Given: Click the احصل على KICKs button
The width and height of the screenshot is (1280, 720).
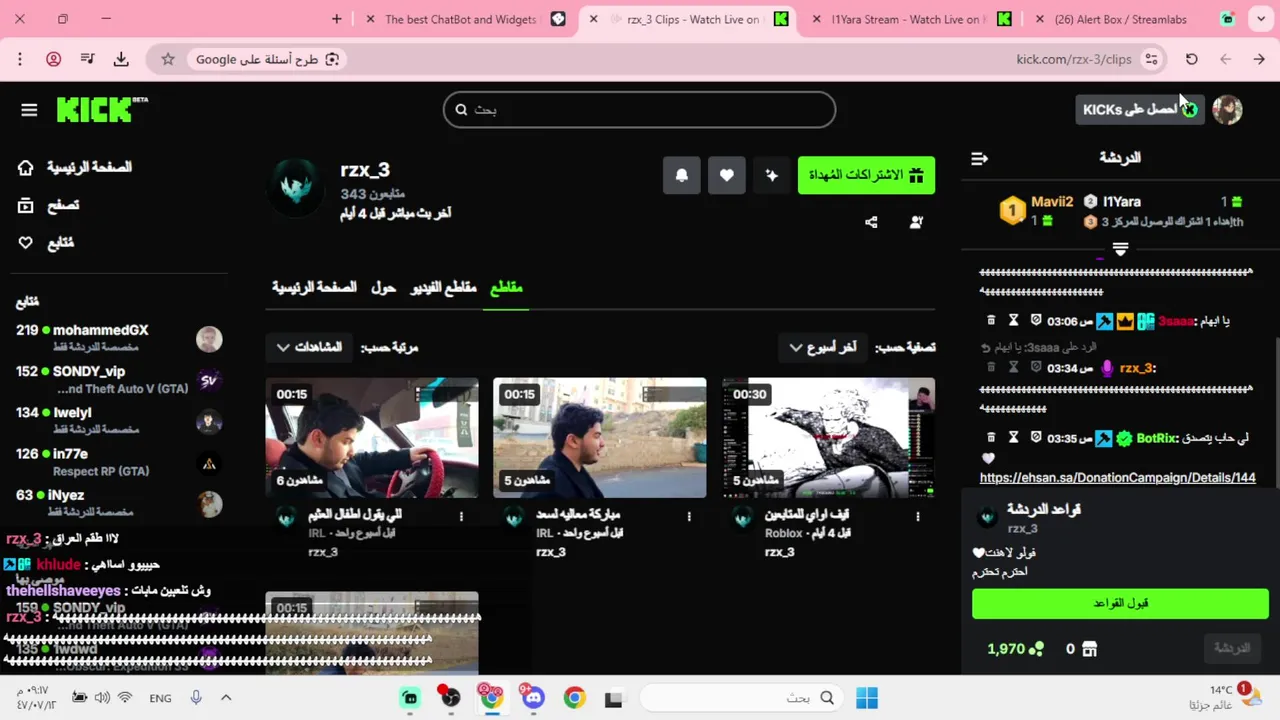Looking at the screenshot, I should coord(1140,109).
